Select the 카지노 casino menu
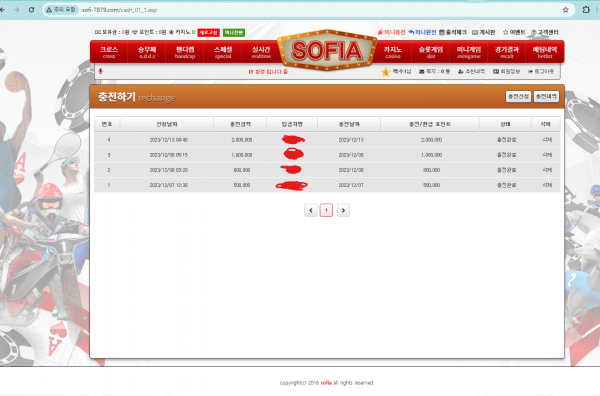The width and height of the screenshot is (600, 396). 393,52
